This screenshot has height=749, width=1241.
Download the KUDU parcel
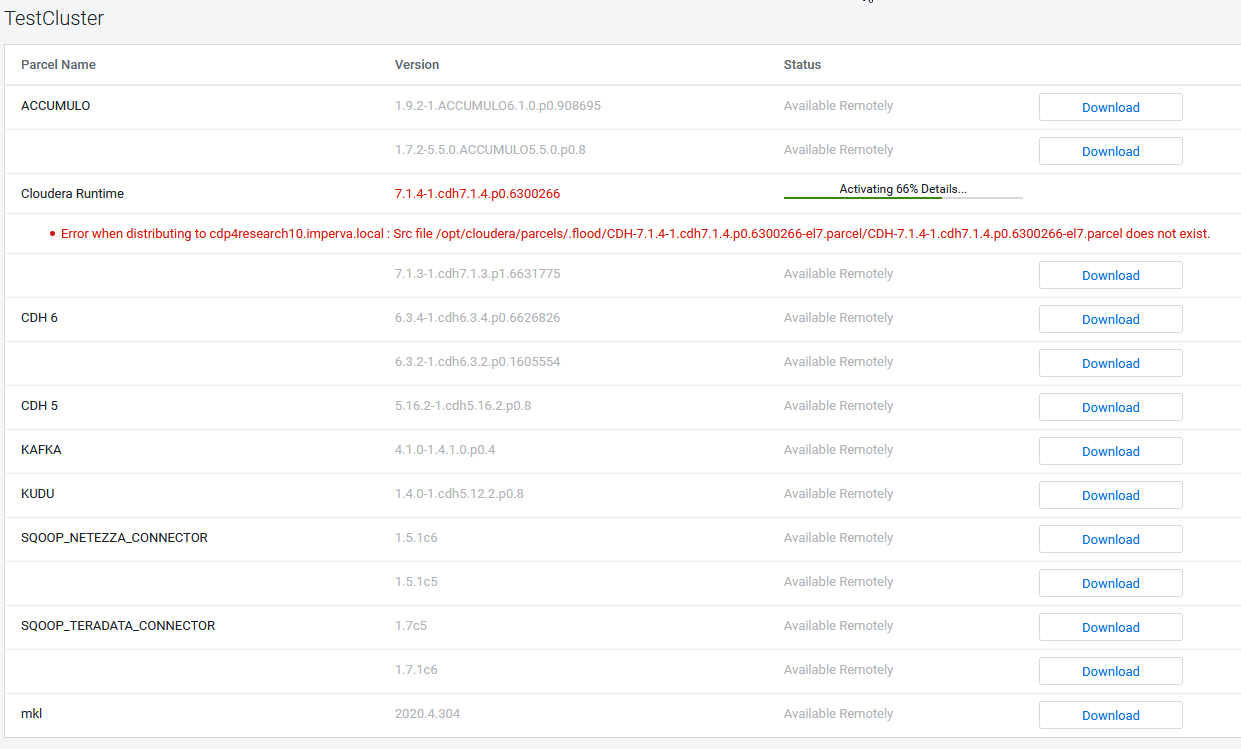pyautogui.click(x=1110, y=495)
